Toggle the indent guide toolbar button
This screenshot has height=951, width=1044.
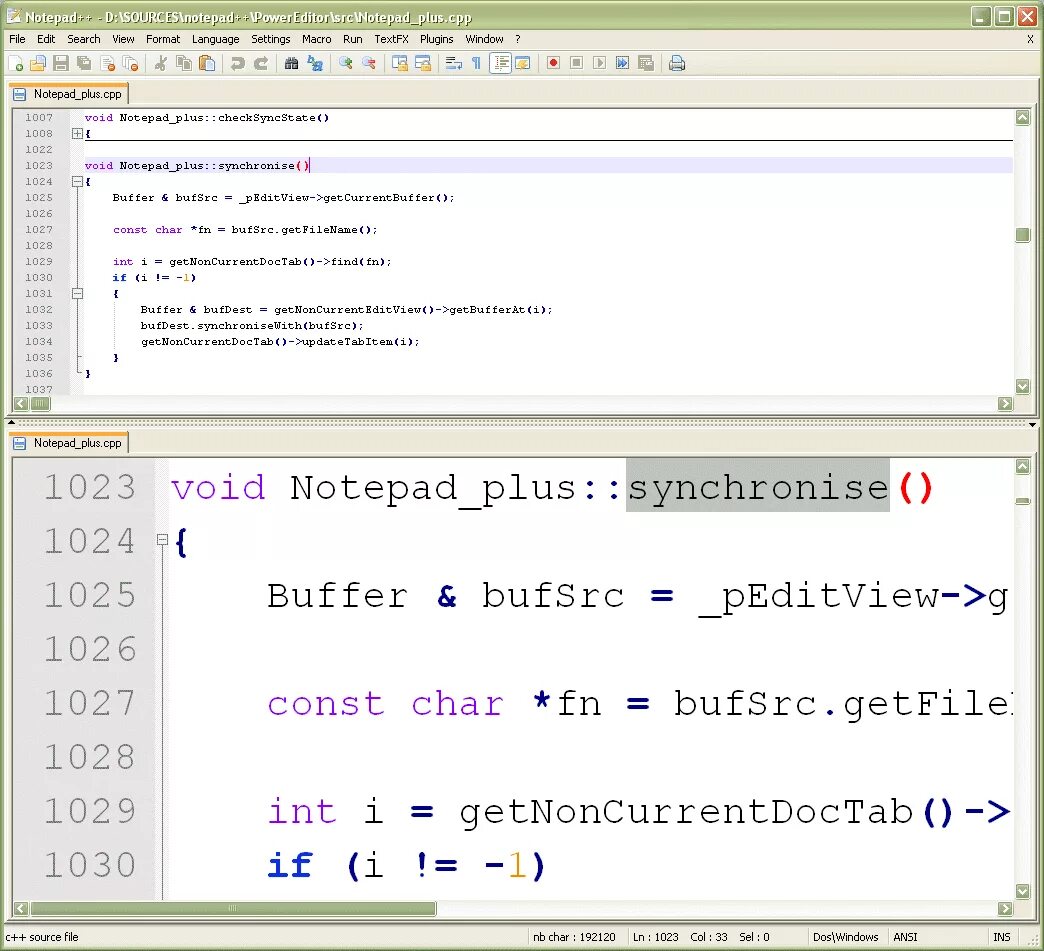(500, 63)
